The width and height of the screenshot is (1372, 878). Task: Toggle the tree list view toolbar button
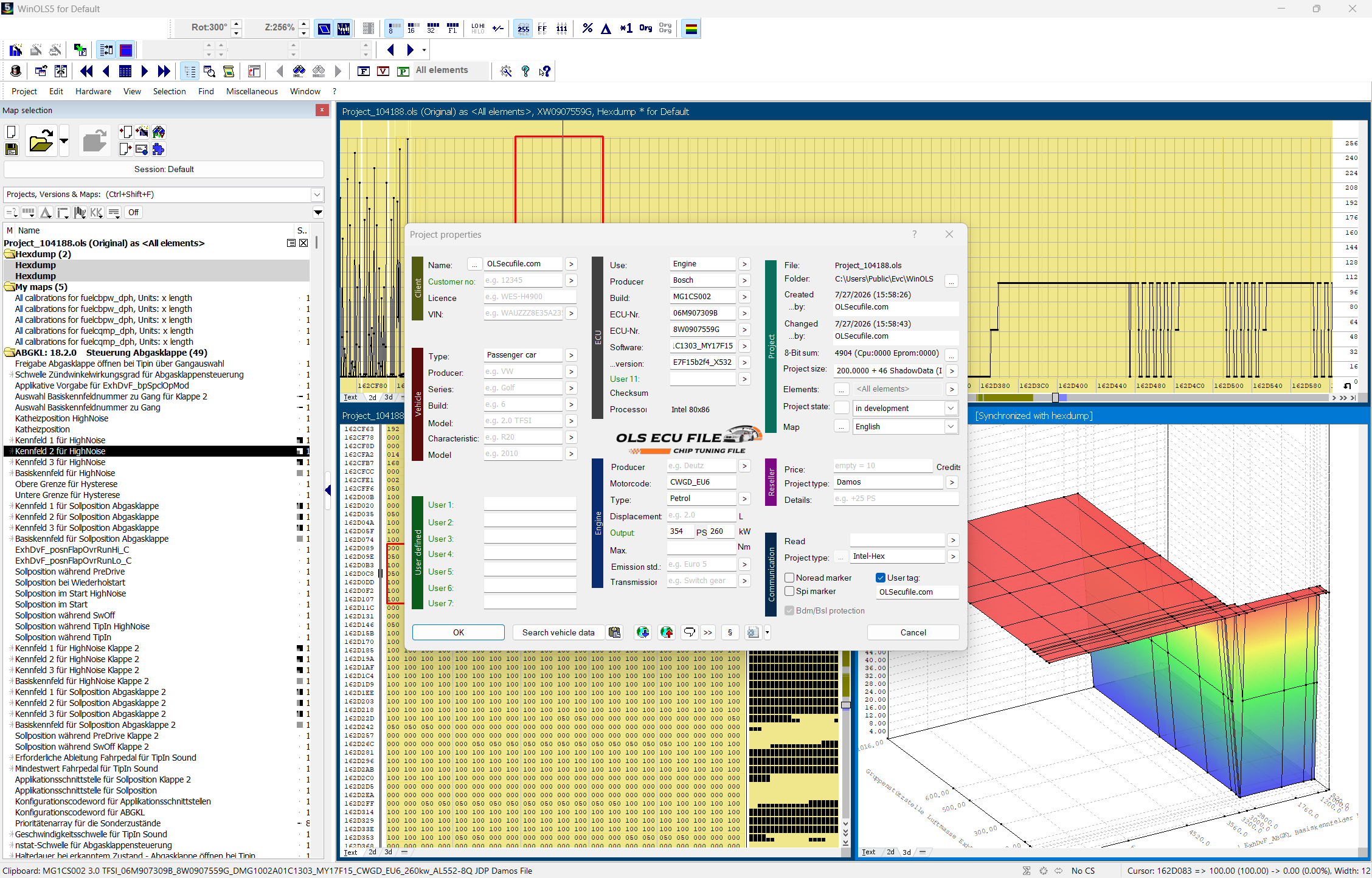[190, 71]
